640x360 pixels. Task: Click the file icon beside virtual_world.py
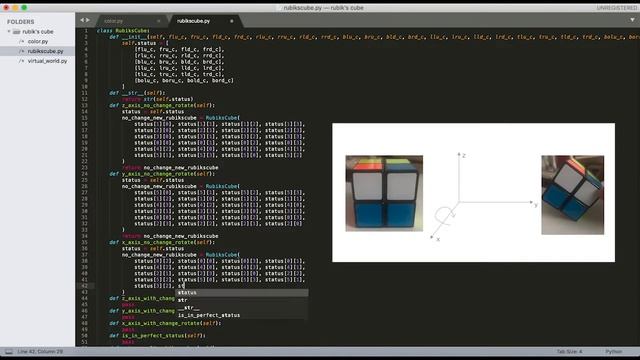pyautogui.click(x=22, y=61)
